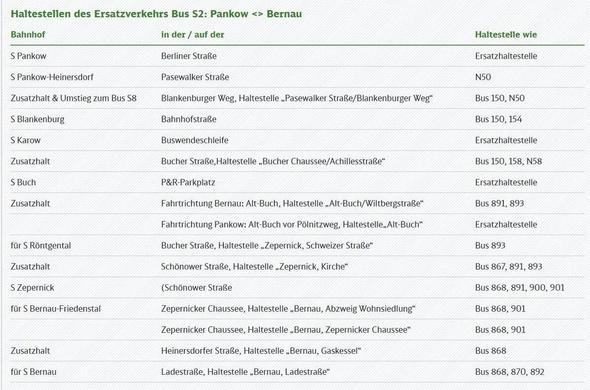Select the 'für S Röntgental' row label

41,245
